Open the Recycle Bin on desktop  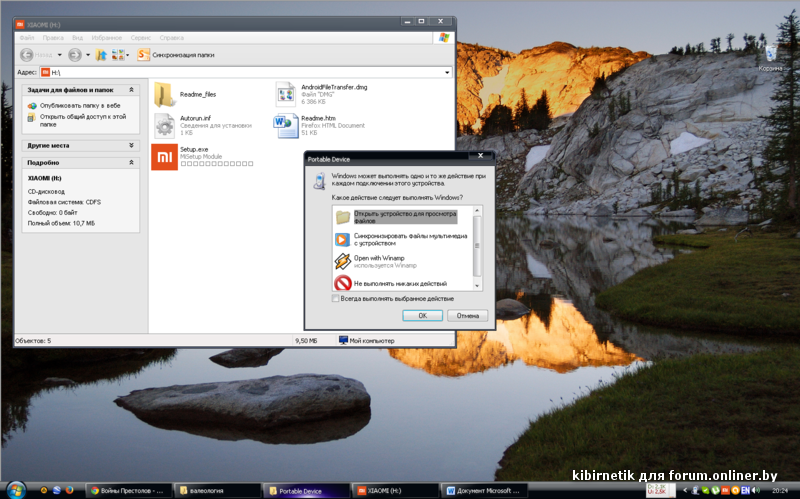click(x=770, y=54)
